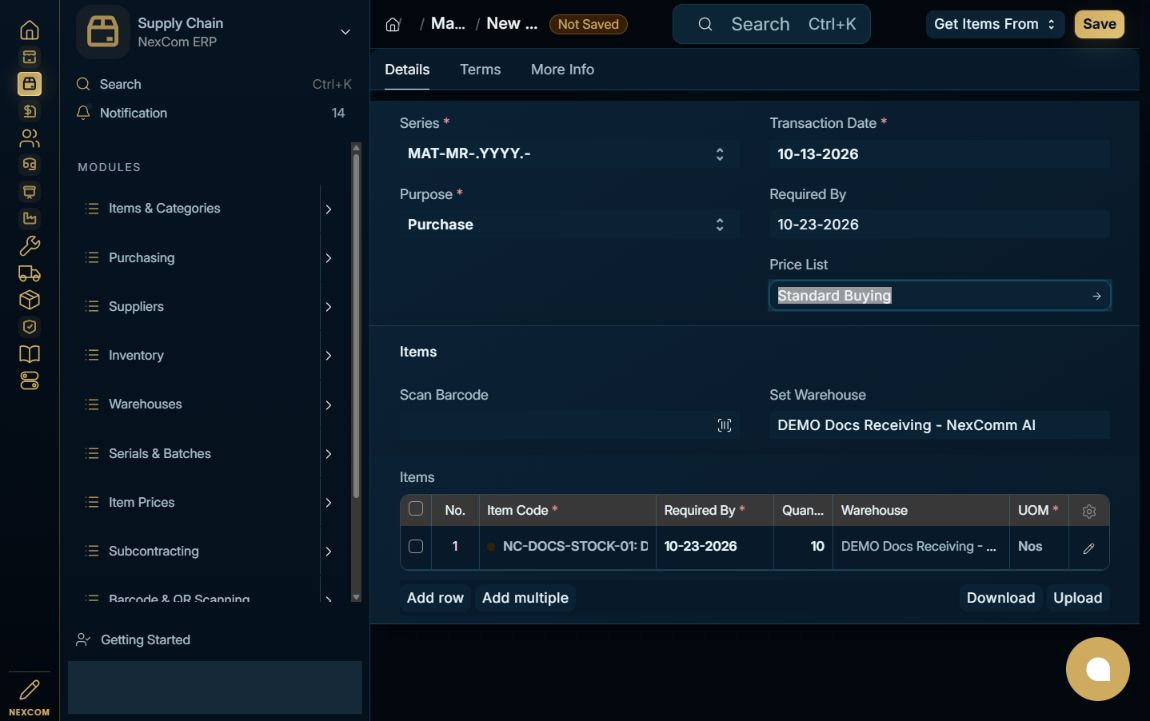Click the Not Saved status badge

[588, 24]
